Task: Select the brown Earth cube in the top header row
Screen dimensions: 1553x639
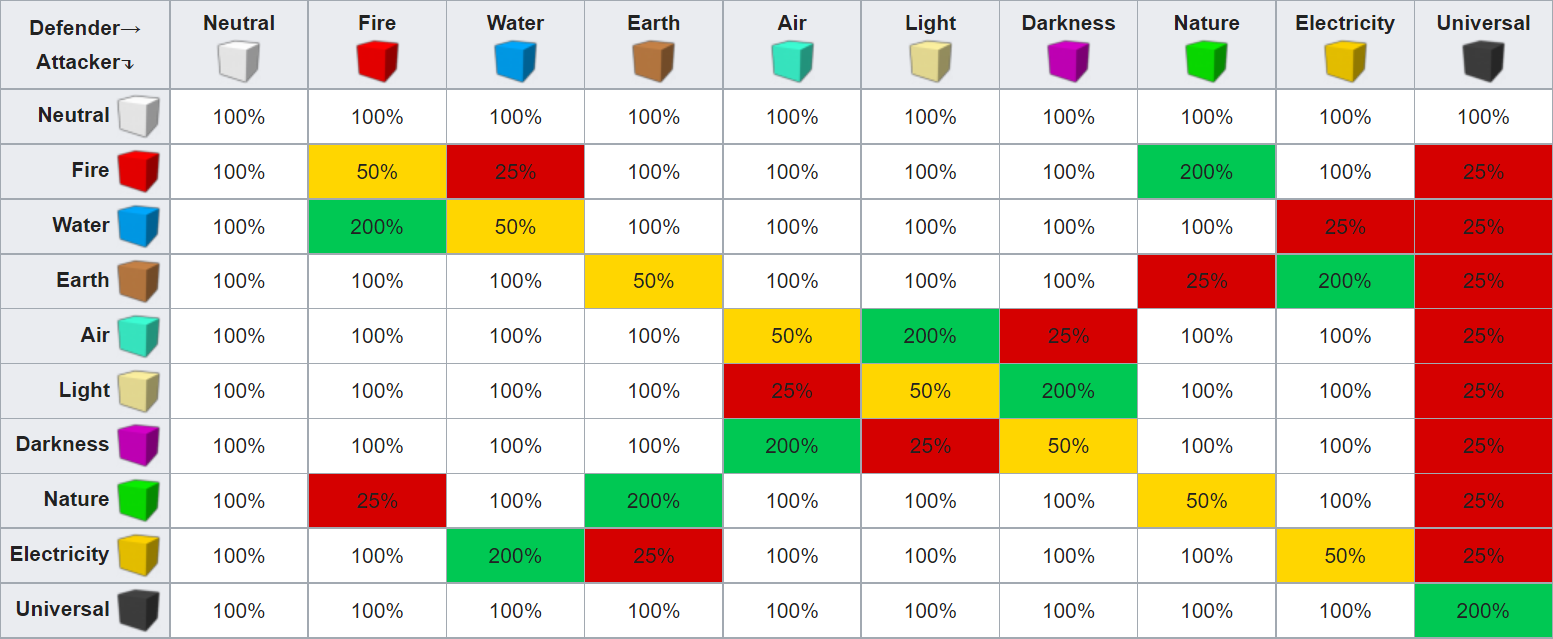Action: point(653,61)
